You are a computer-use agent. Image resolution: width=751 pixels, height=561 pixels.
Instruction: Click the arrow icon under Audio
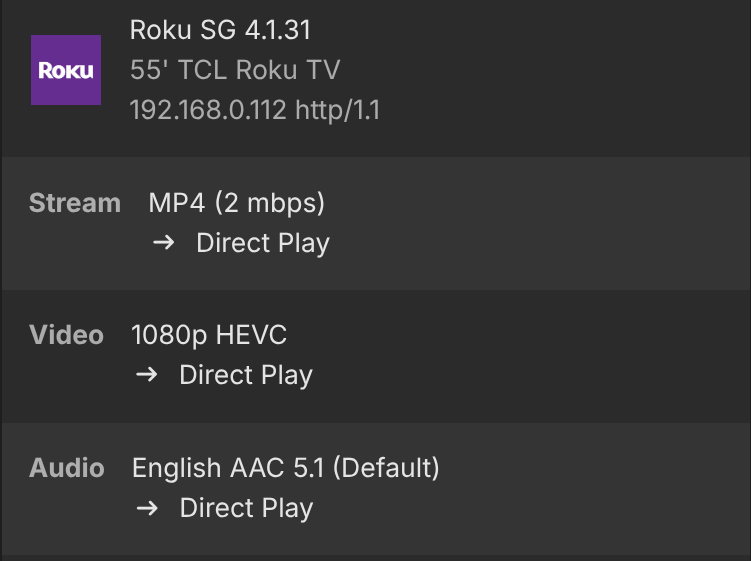(x=147, y=507)
